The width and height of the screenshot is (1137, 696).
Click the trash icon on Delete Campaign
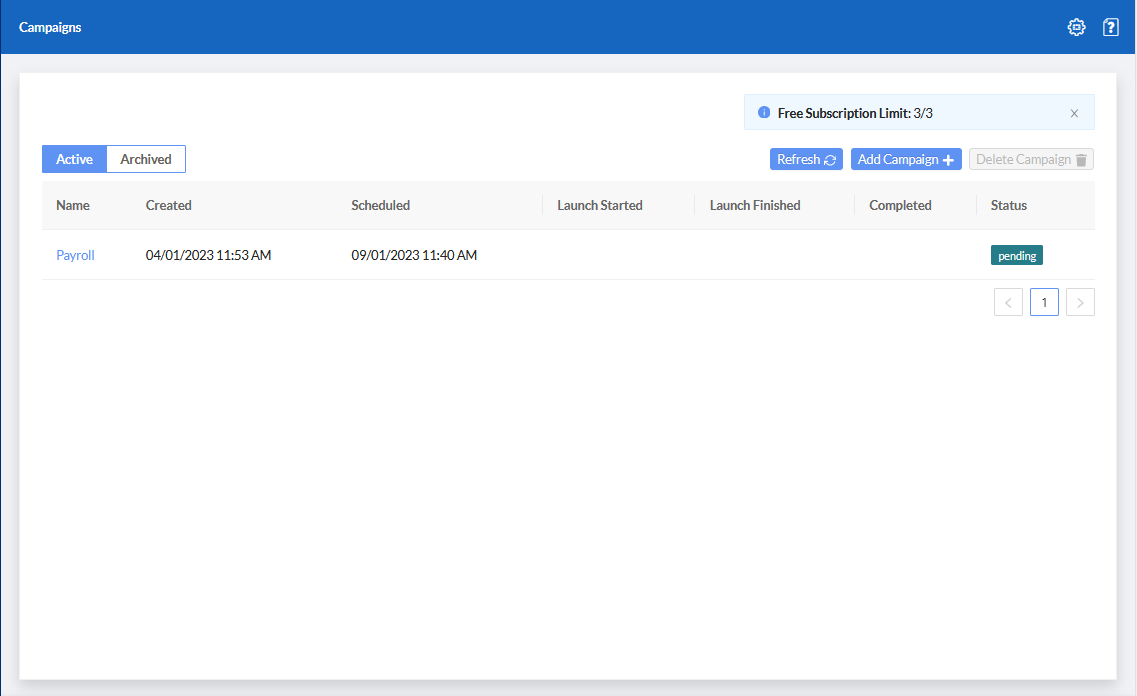(x=1082, y=159)
